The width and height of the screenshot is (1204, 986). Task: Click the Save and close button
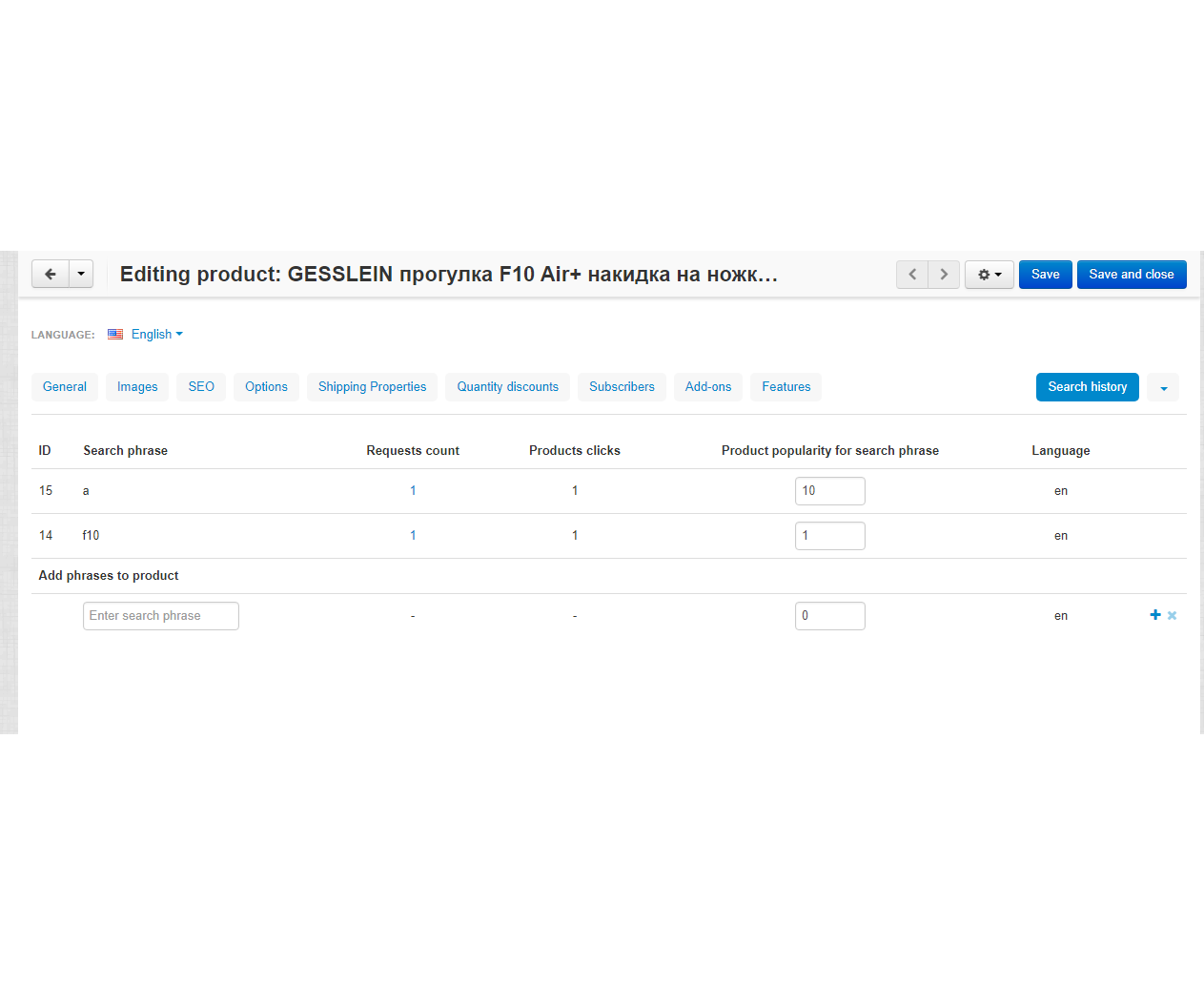tap(1131, 275)
